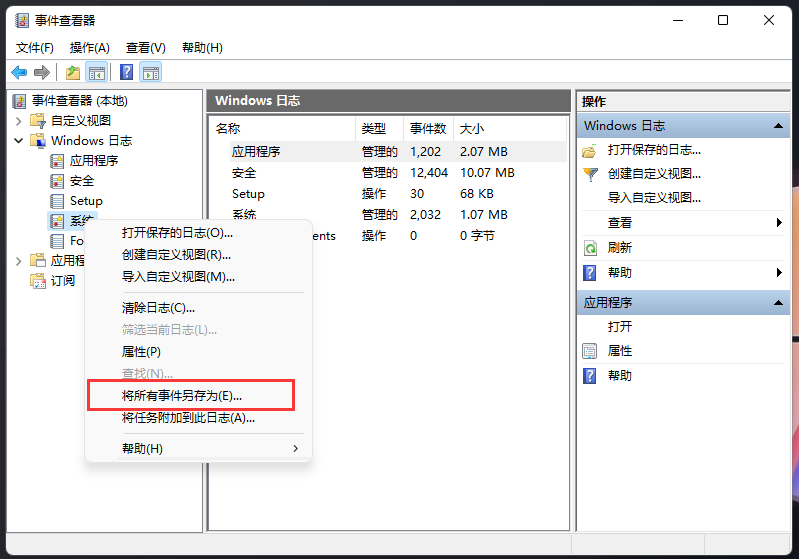
Task: Click the blue Help toolbar icon
Action: point(127,72)
